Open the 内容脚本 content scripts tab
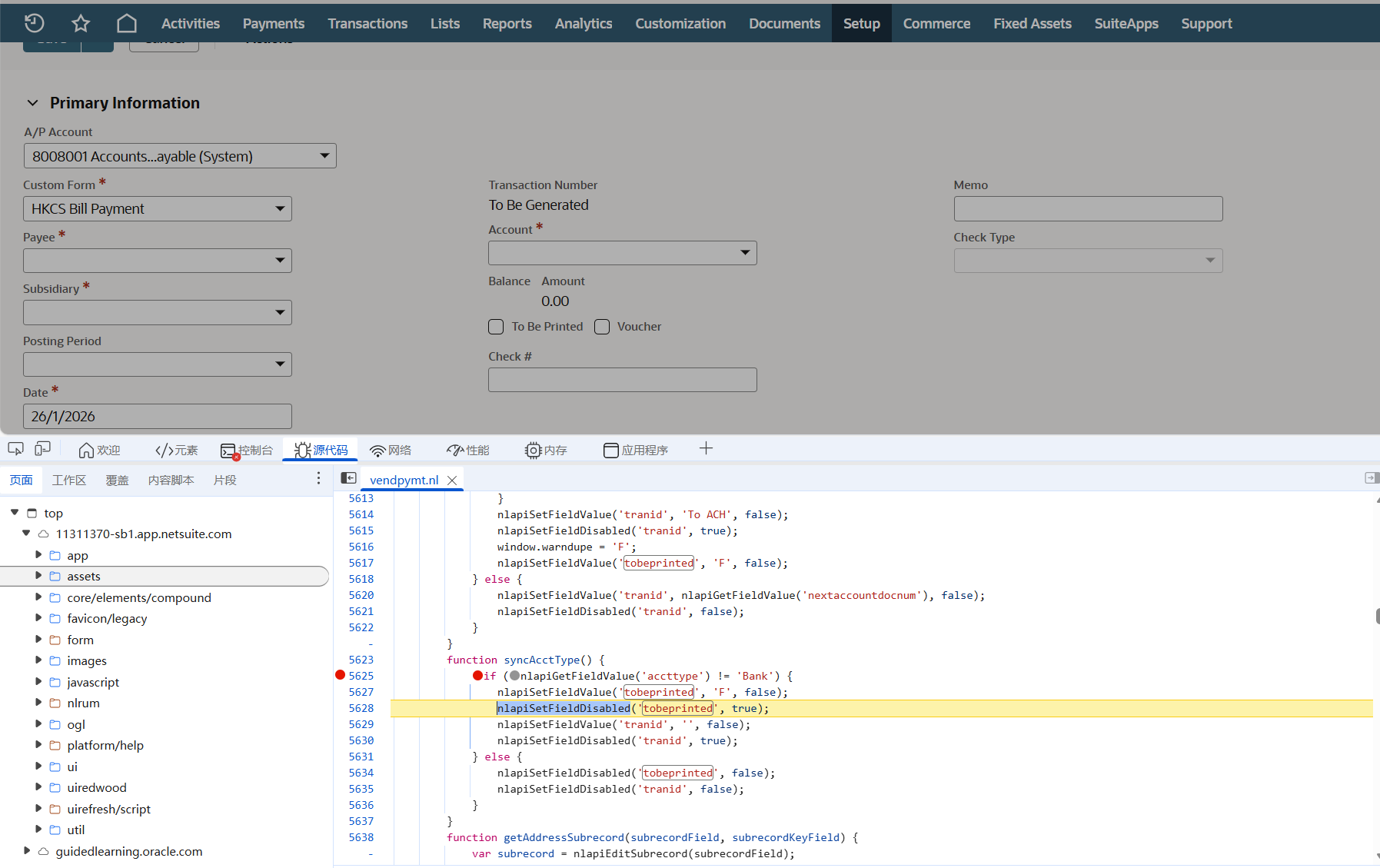Image resolution: width=1380 pixels, height=868 pixels. [171, 480]
